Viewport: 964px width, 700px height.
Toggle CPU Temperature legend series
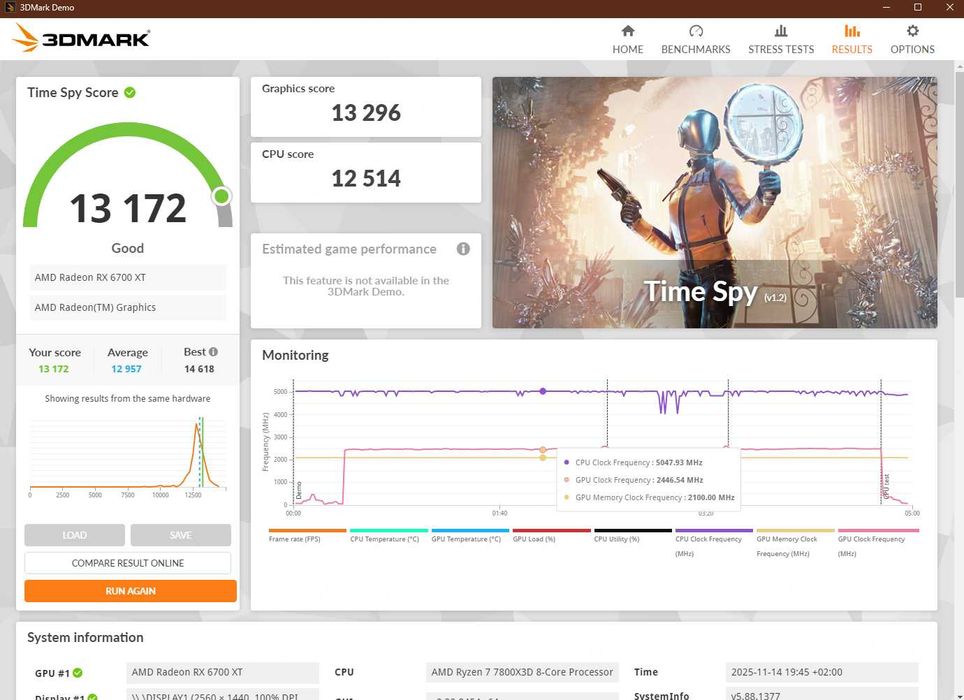(x=389, y=535)
